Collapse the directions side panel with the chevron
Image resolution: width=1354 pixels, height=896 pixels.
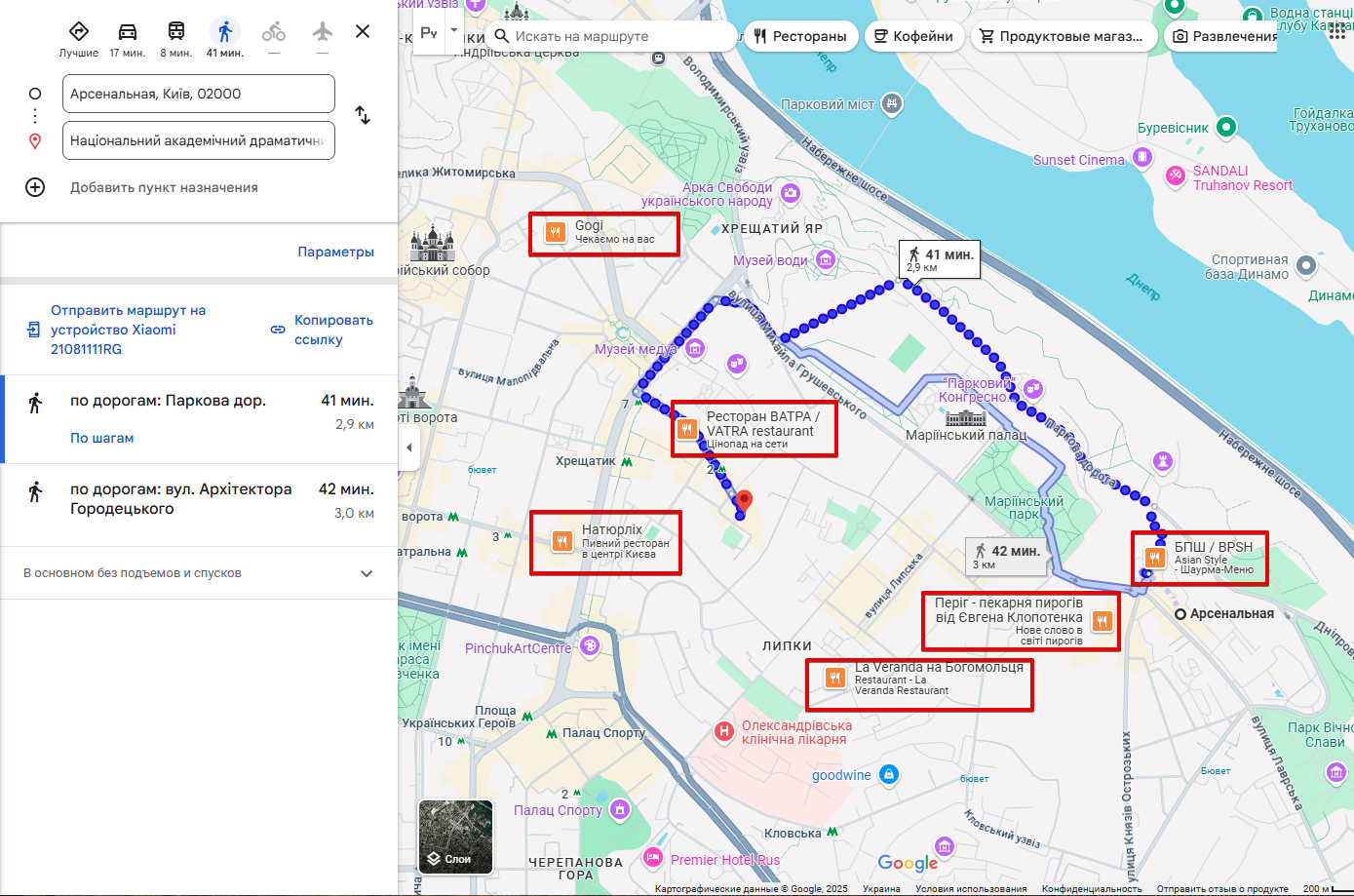point(409,448)
